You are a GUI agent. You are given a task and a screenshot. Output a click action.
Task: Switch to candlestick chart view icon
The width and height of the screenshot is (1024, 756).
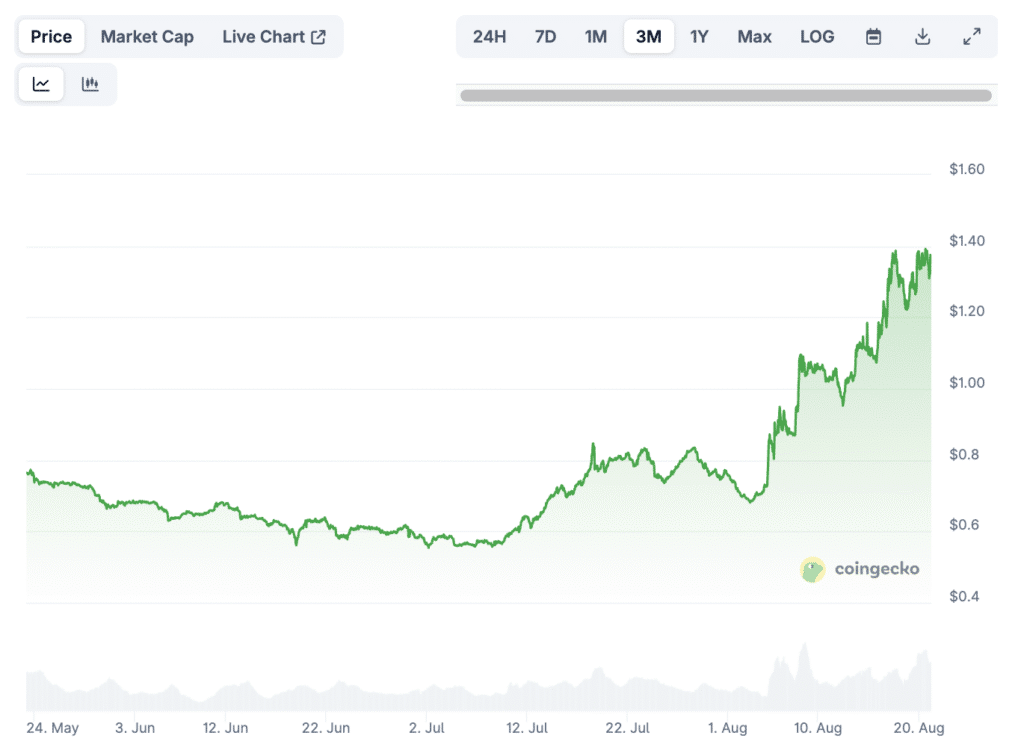click(x=90, y=85)
